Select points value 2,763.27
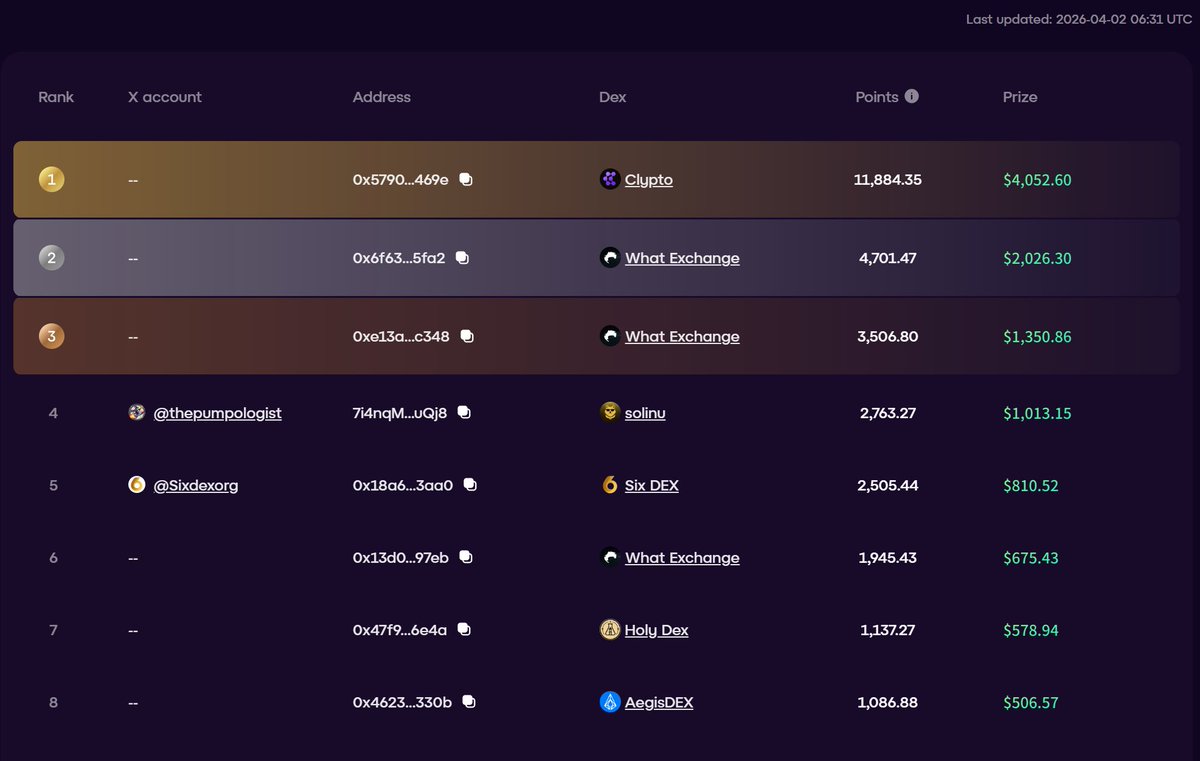The width and height of the screenshot is (1200, 761). click(888, 413)
